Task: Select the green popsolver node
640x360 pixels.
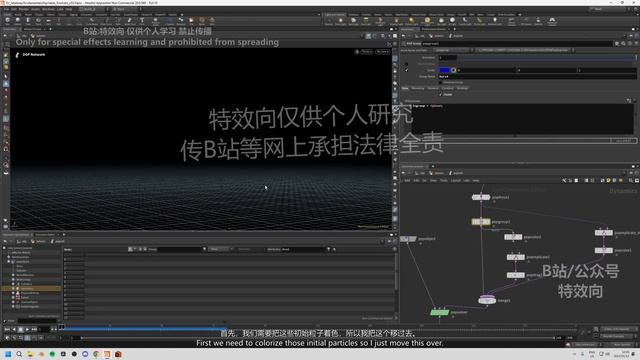Action: [x=440, y=312]
